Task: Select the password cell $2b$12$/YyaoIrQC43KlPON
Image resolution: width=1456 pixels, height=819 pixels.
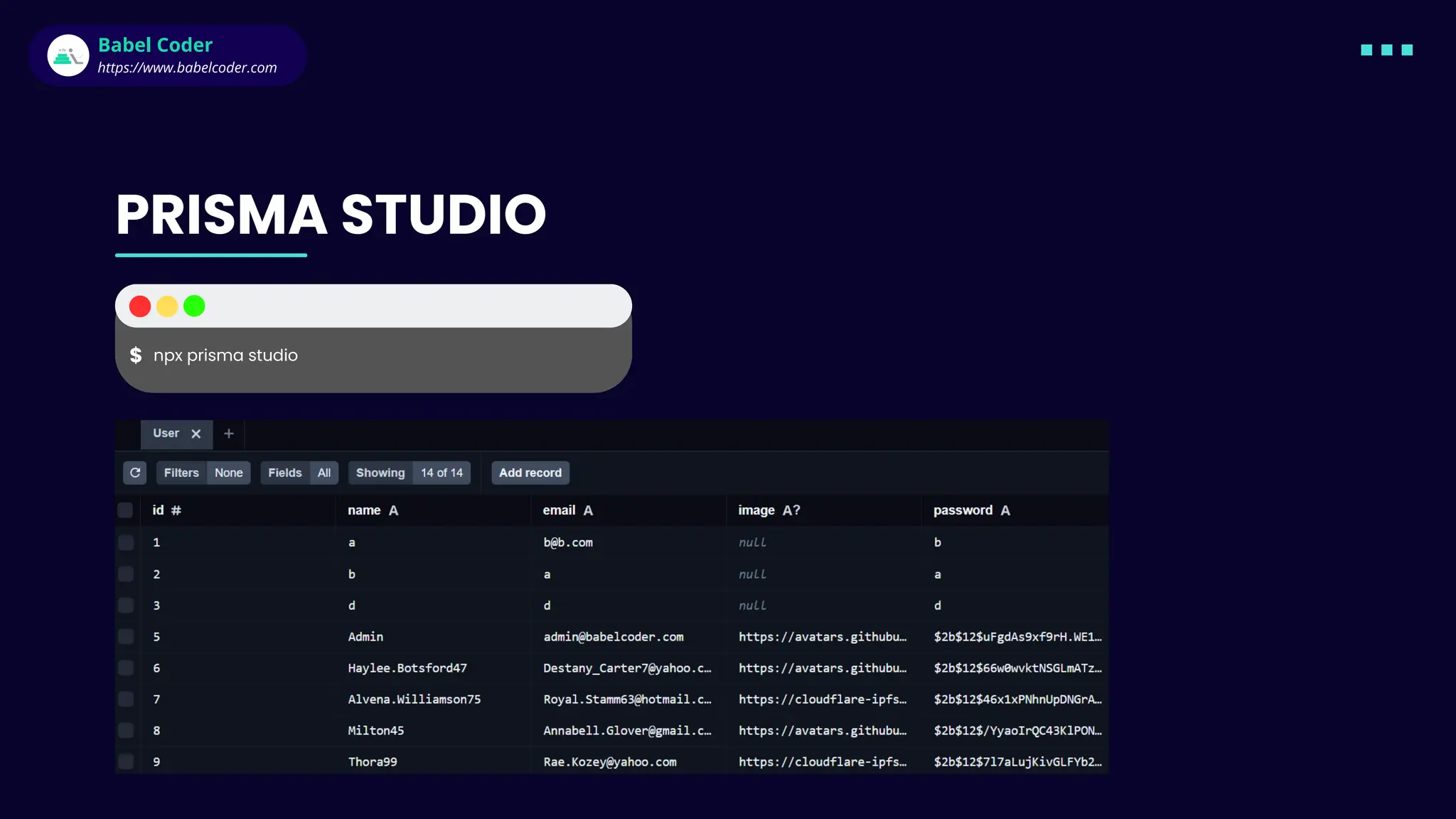Action: click(x=1015, y=730)
